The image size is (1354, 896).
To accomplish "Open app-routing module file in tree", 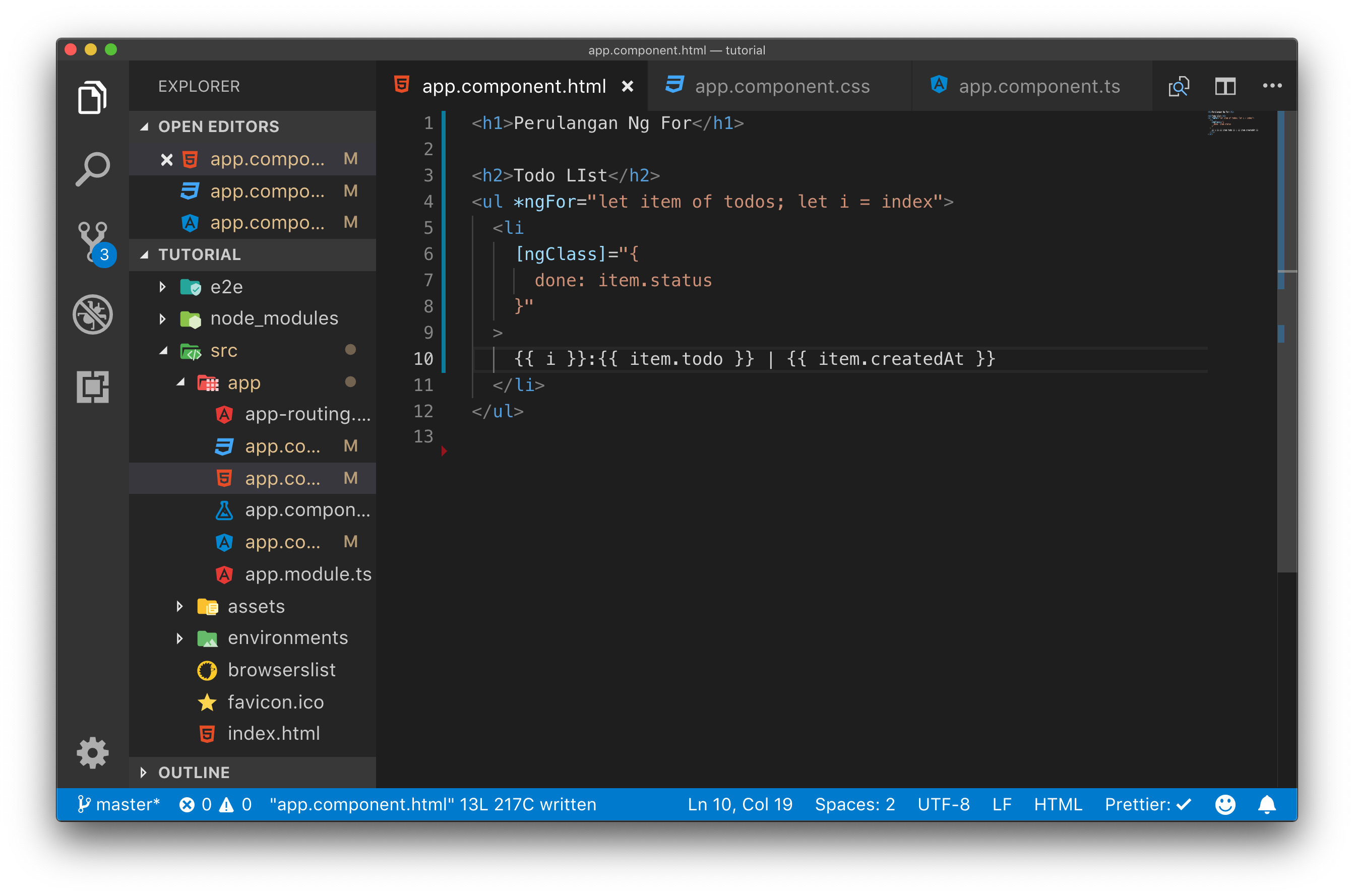I will coord(253,414).
